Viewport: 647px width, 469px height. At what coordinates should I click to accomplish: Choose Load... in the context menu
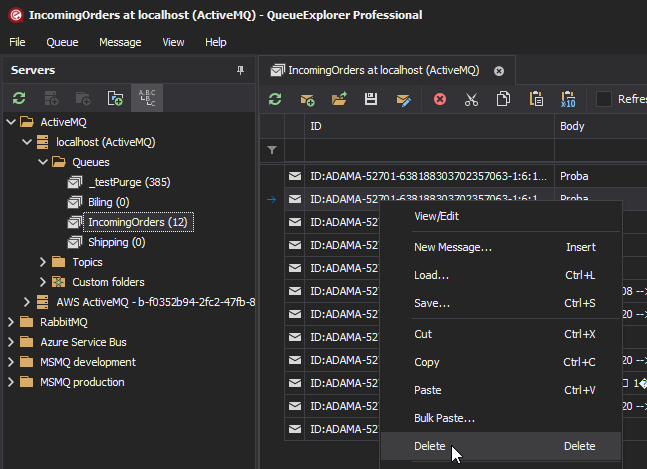point(501,275)
